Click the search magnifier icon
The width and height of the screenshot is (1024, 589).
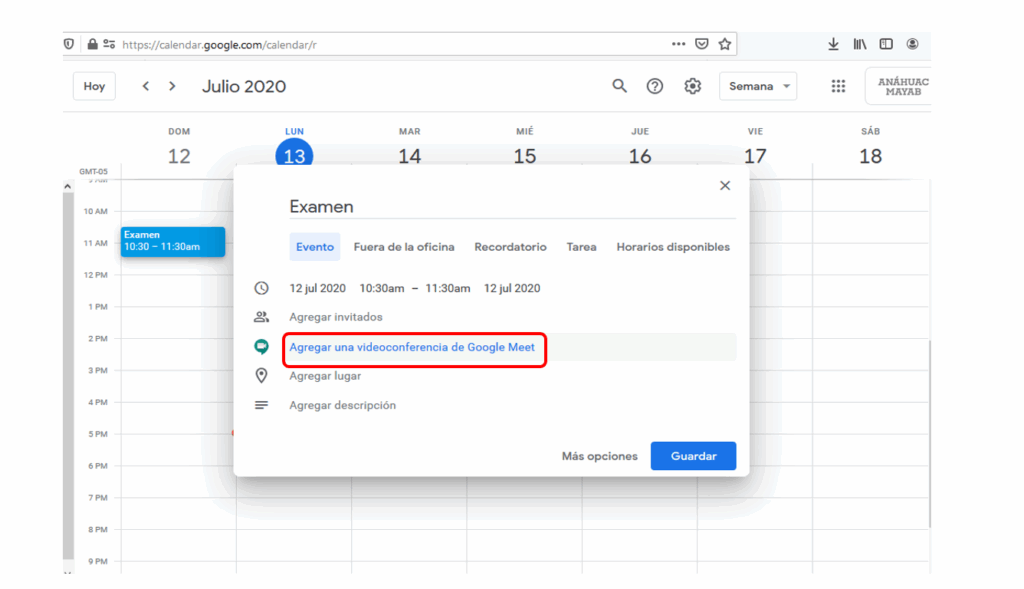point(619,86)
